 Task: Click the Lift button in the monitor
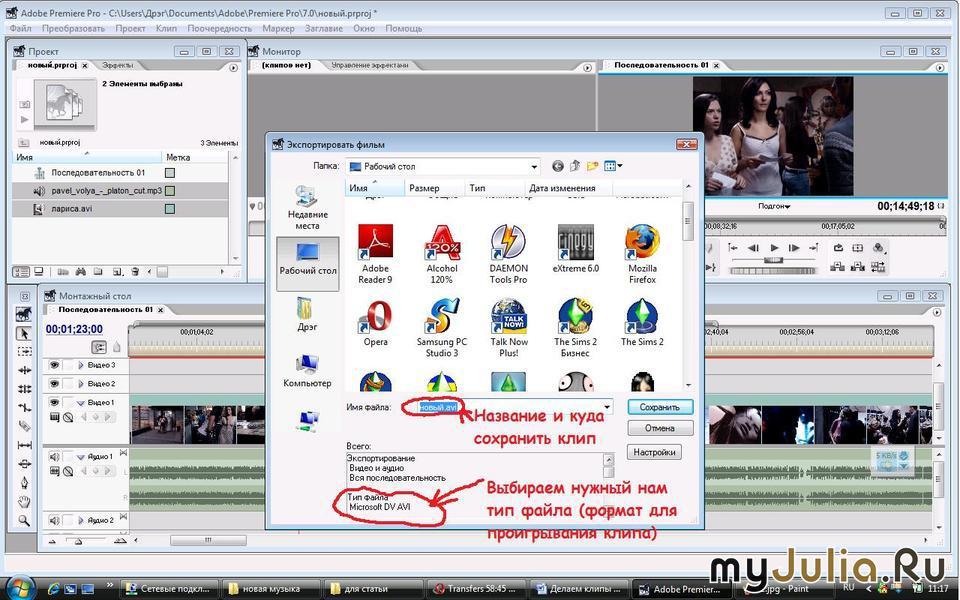[x=837, y=266]
